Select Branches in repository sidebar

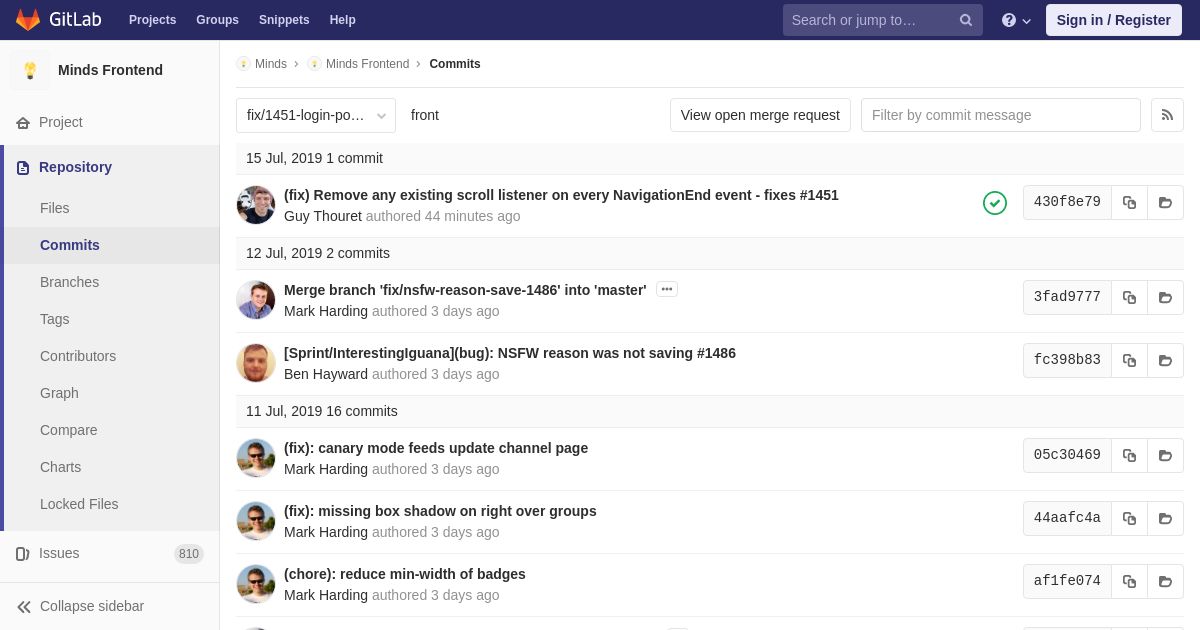pos(69,282)
